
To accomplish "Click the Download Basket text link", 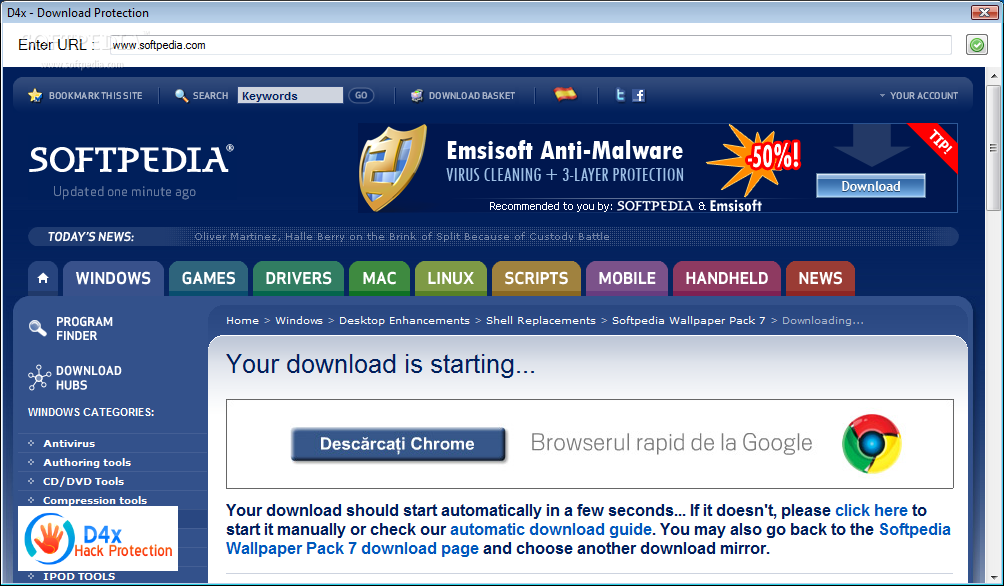I will coord(472,95).
